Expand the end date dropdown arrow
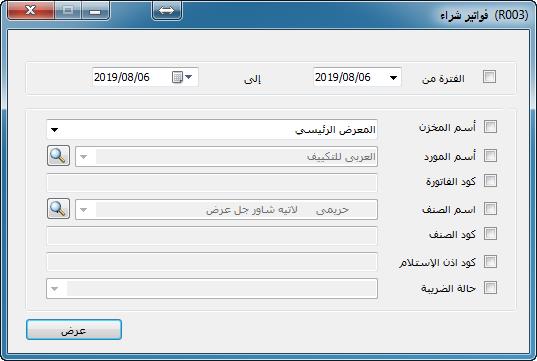537x361 pixels. 189,77
